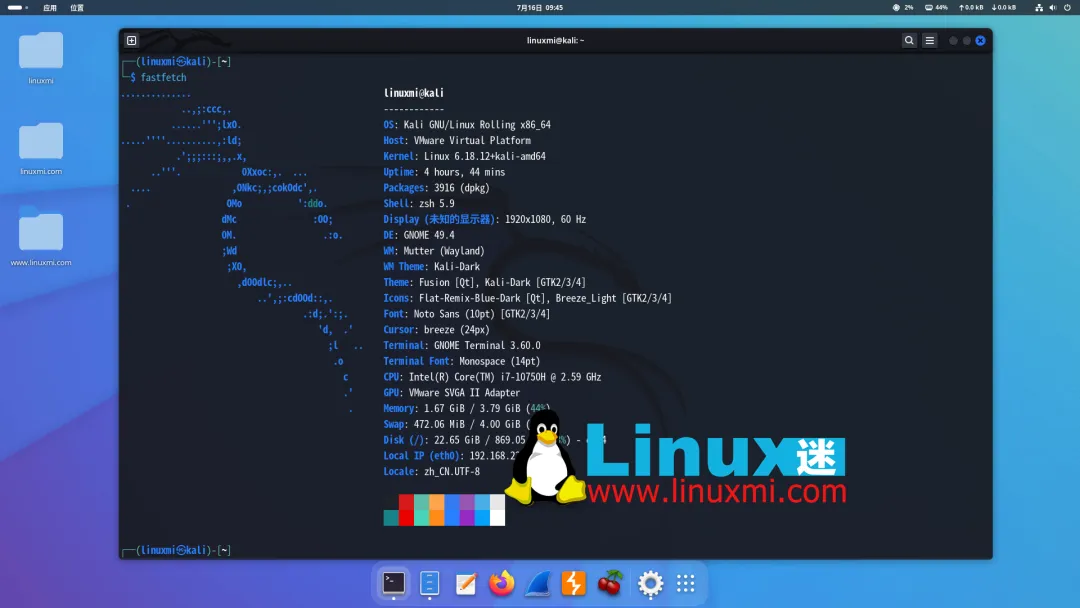
Task: Click the 'linuxmi@kali' heading in output
Action: point(413,93)
